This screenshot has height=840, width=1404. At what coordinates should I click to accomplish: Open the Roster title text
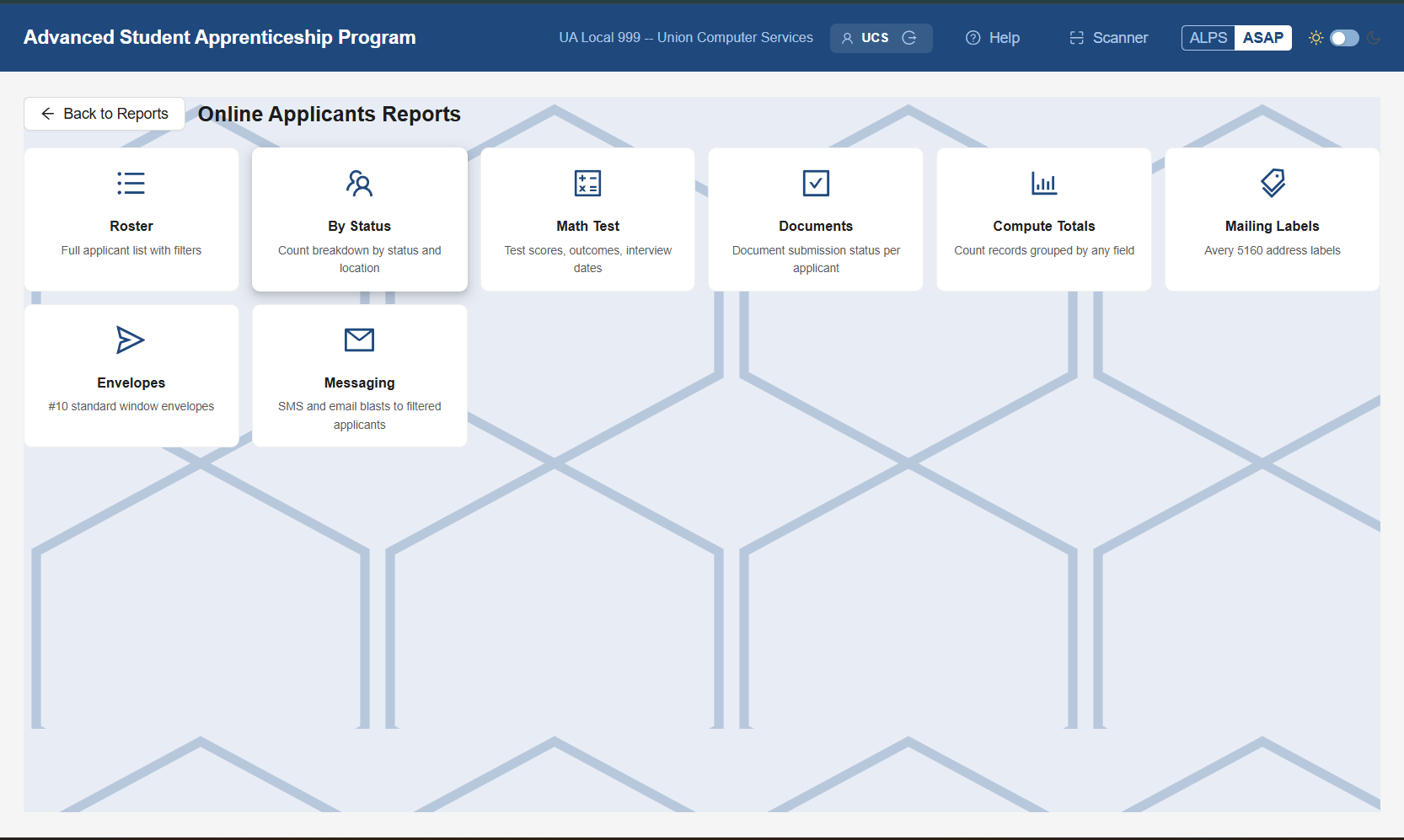coord(131,226)
